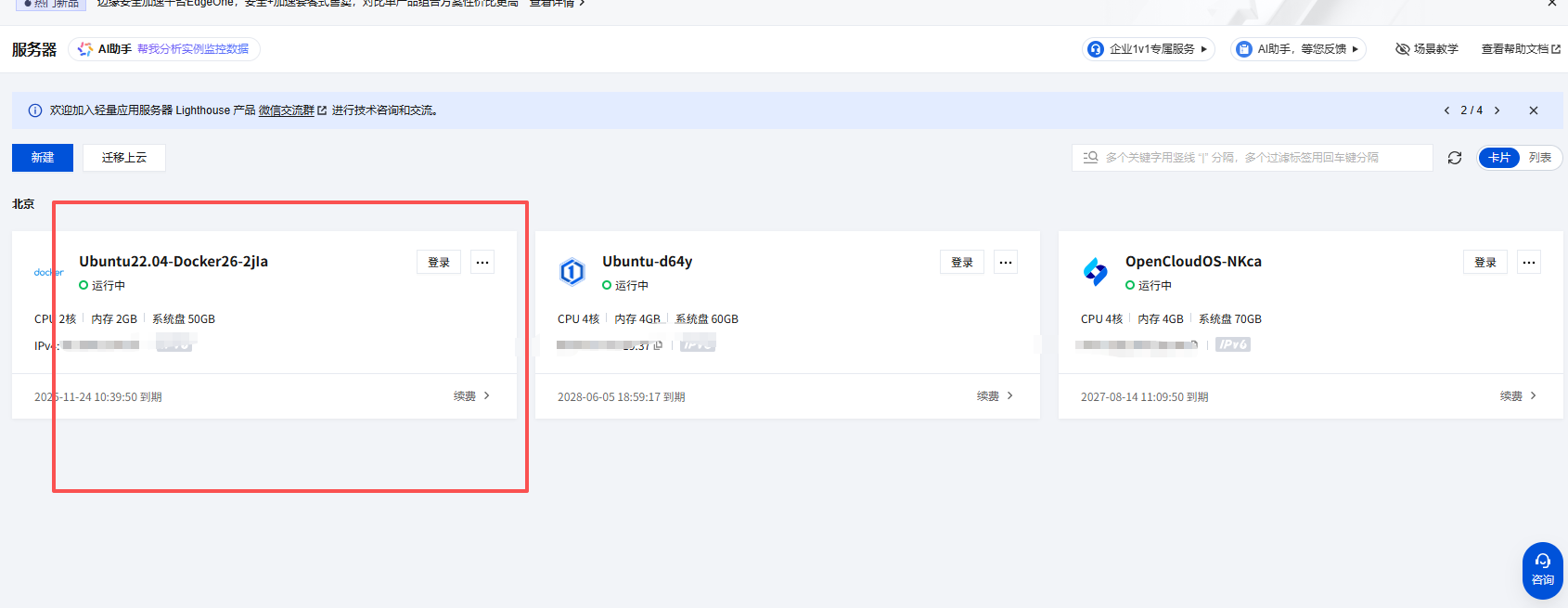Switch to 卡片 view

click(x=1499, y=158)
